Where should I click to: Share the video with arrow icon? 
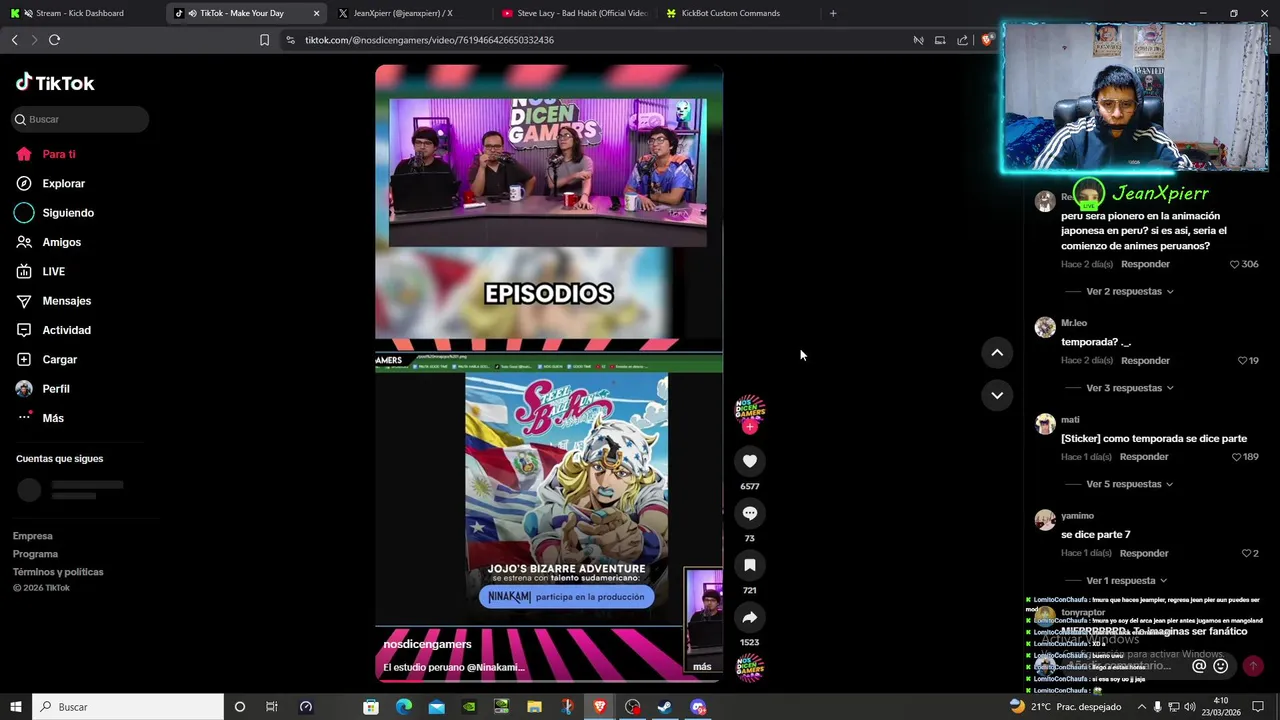click(750, 617)
